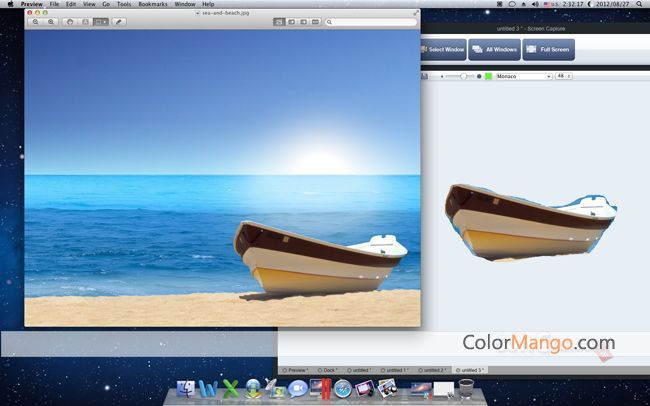This screenshot has width=650, height=406.
Task: Switch Preview to contact sheet view
Action: point(315,22)
